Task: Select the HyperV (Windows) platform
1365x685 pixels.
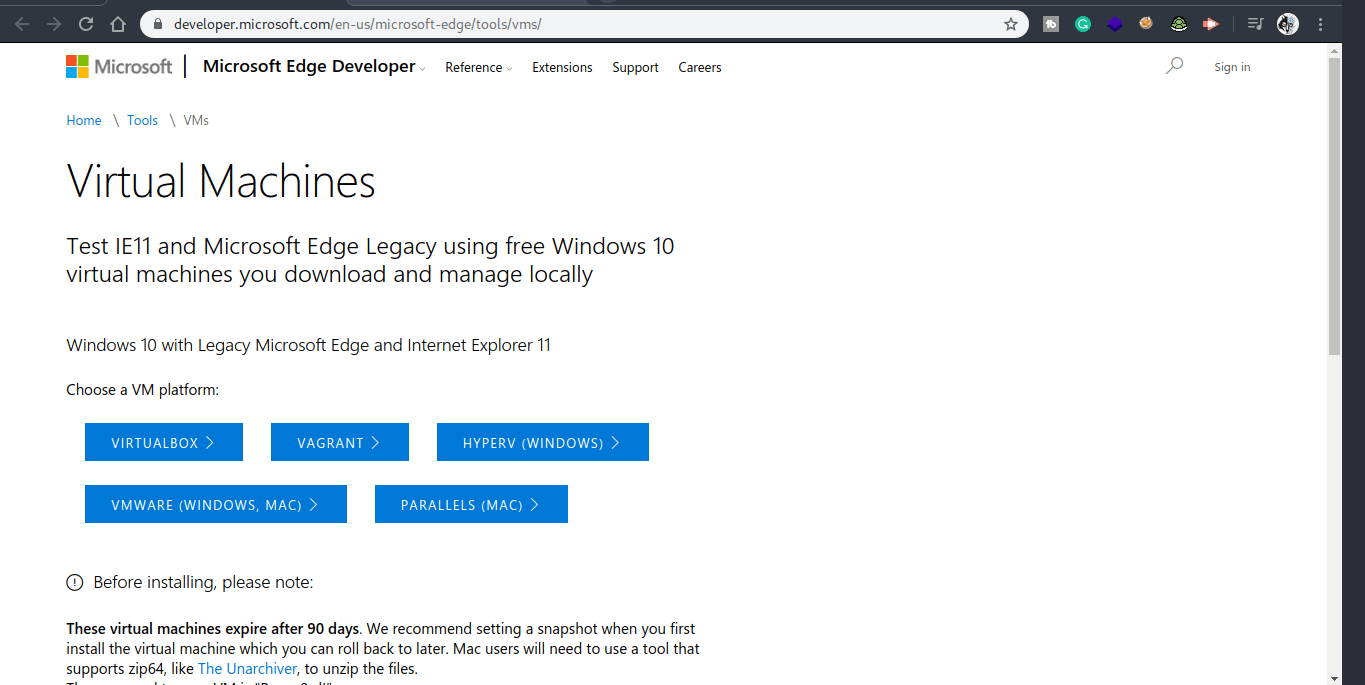Action: [543, 442]
